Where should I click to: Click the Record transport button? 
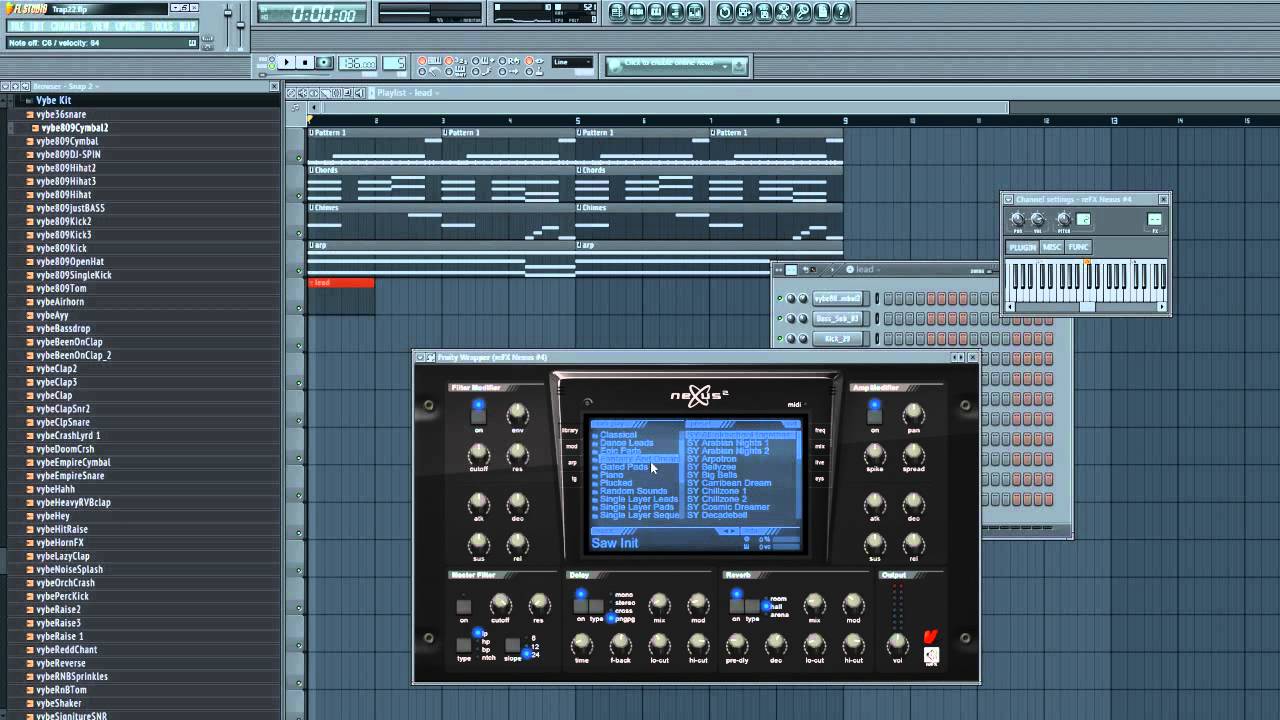click(324, 63)
